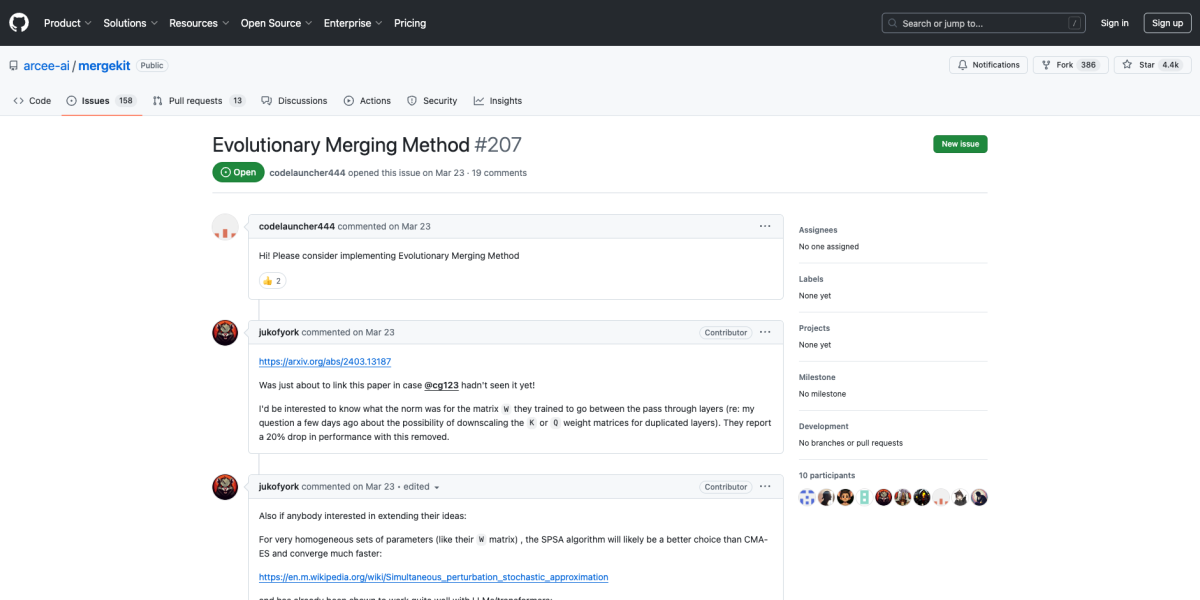Toggle the thumbs-up reaction on the first comment
The height and width of the screenshot is (600, 1200).
point(271,280)
